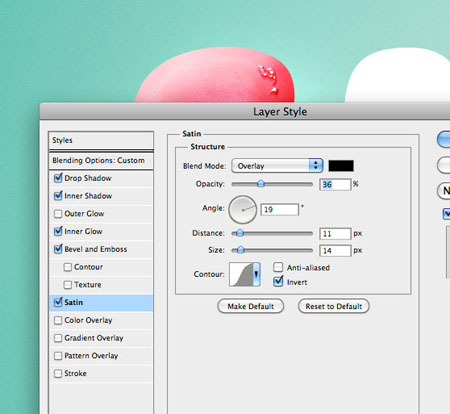
Task: Disable the Drop Shadow checkbox
Action: click(58, 178)
